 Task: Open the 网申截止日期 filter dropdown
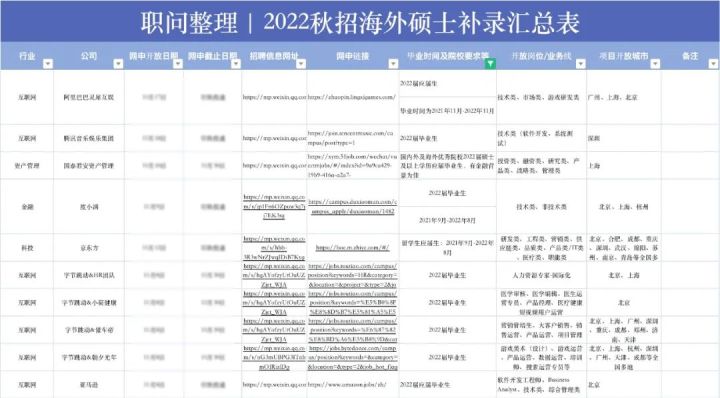click(x=236, y=64)
